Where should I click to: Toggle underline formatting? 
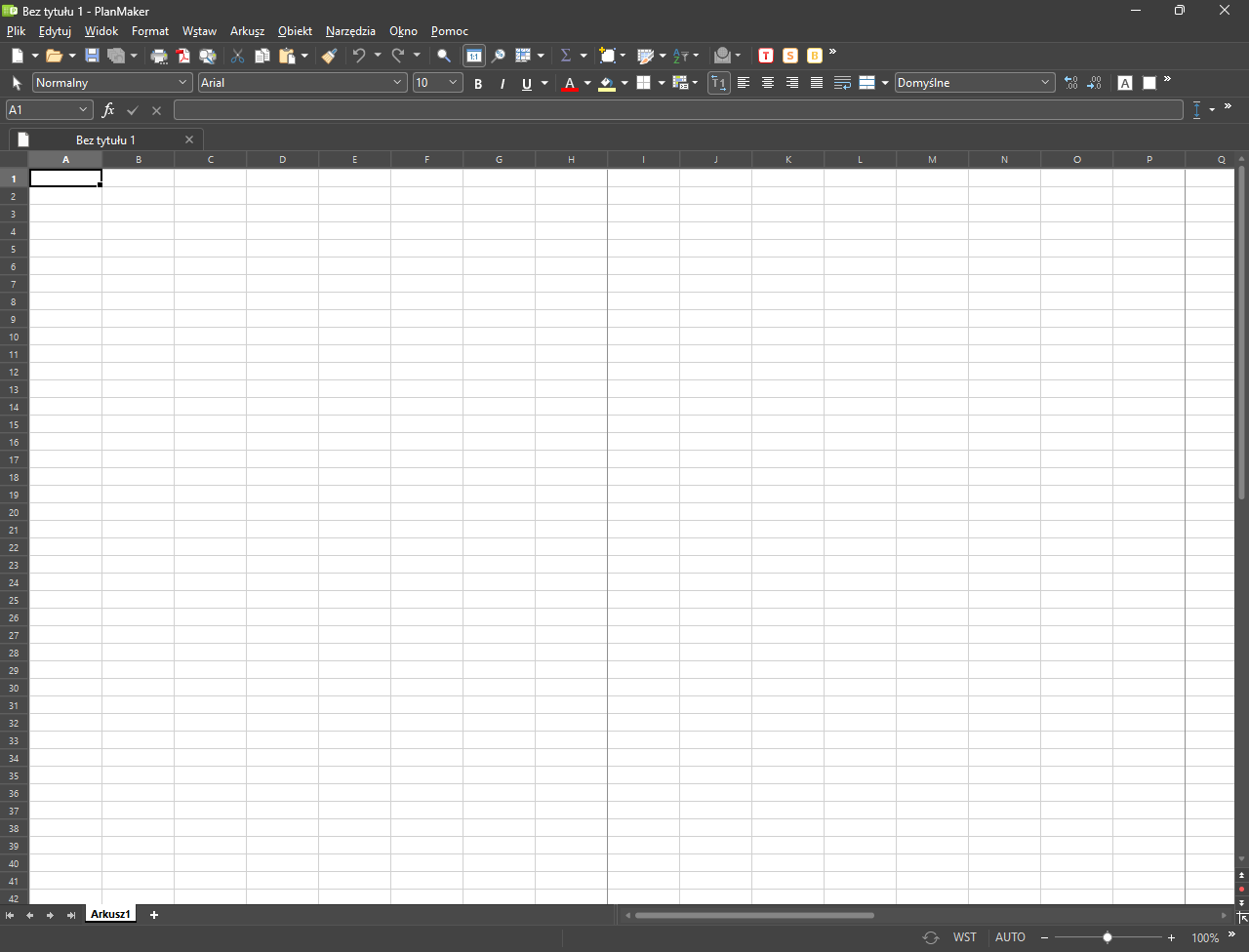(527, 83)
